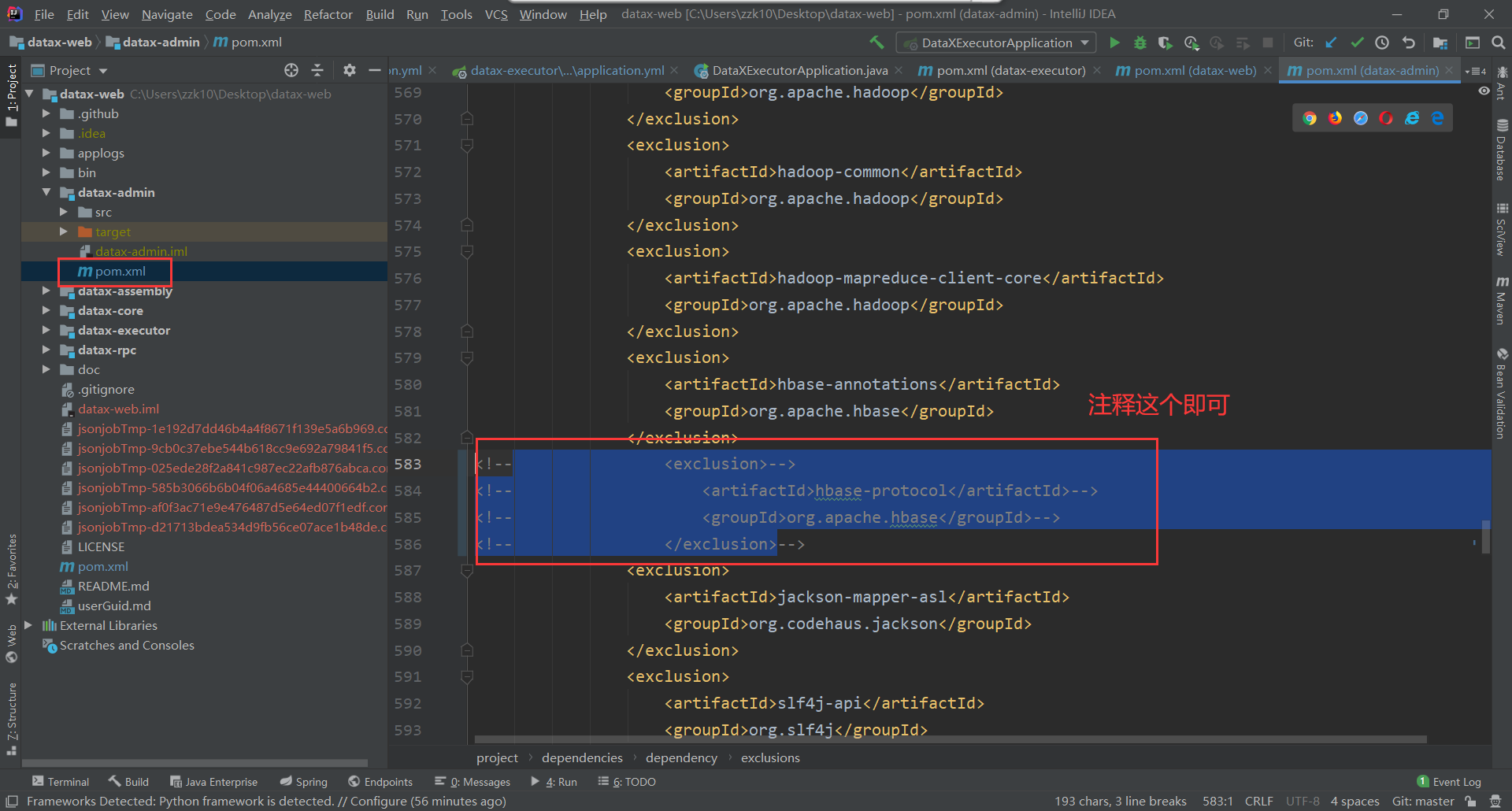Show Git history clock icon
Viewport: 1512px width, 811px height.
tap(1382, 43)
